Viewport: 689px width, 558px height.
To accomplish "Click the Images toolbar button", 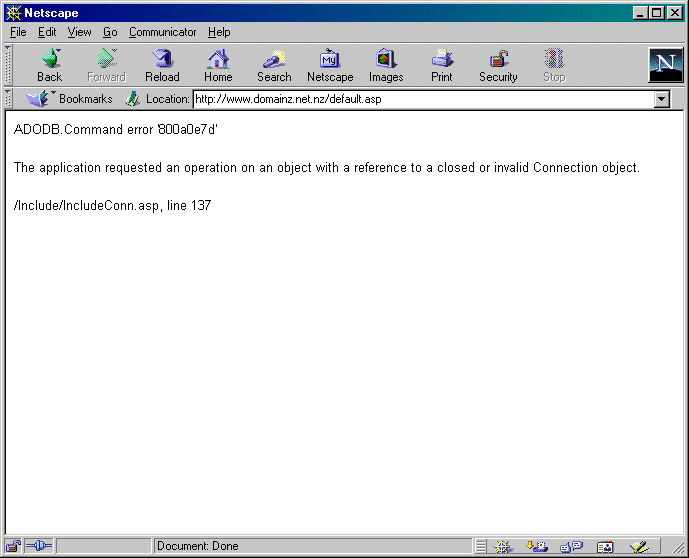I will coord(386,65).
